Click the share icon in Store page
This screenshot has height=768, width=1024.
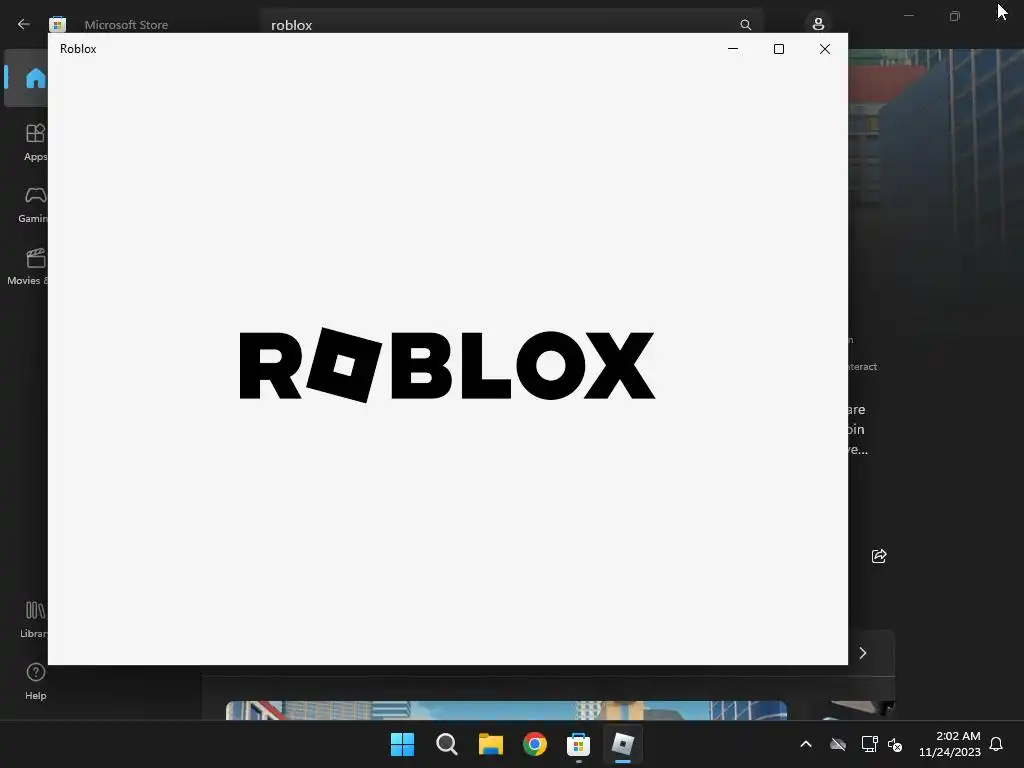click(879, 556)
